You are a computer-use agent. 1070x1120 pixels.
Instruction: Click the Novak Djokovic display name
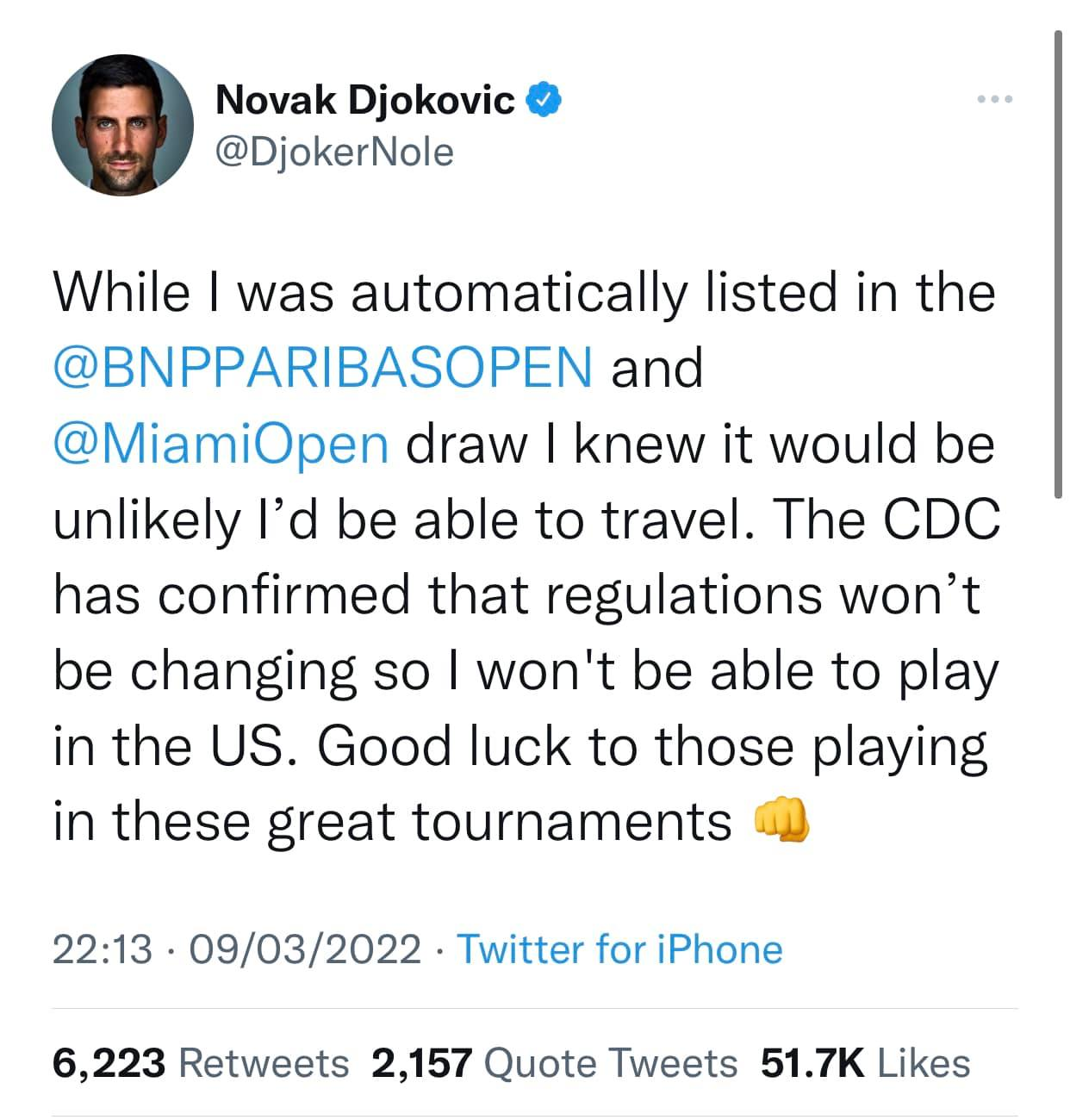coord(365,100)
